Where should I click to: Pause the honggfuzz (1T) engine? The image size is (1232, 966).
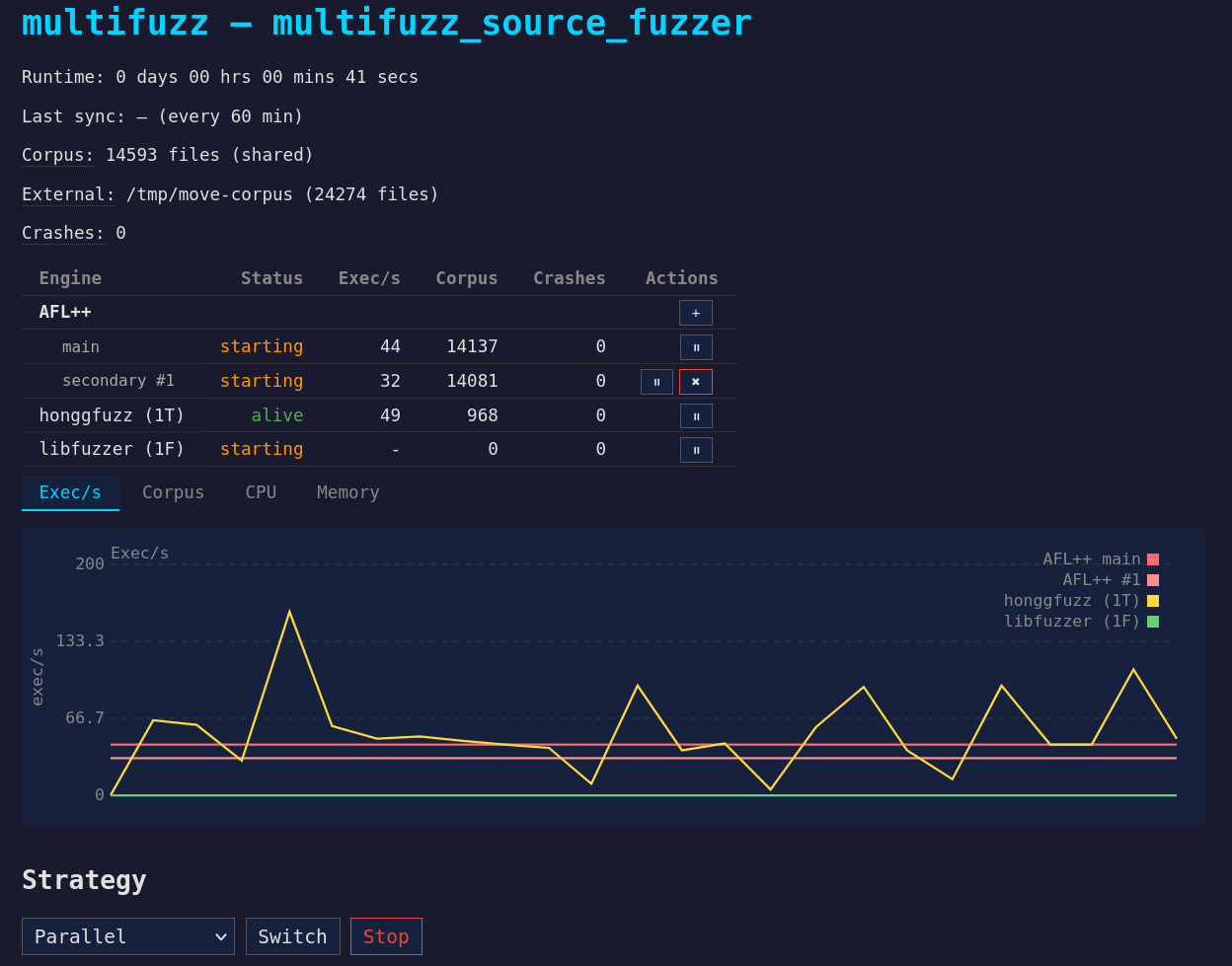696,415
